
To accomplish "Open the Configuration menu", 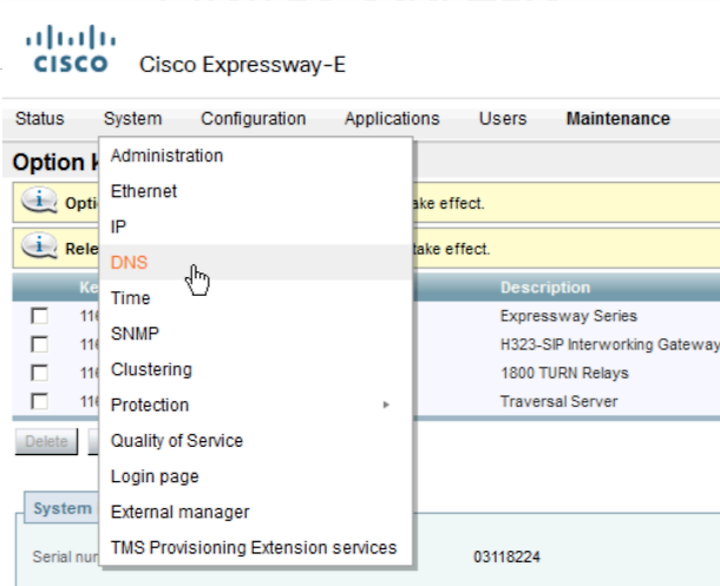I will click(253, 118).
